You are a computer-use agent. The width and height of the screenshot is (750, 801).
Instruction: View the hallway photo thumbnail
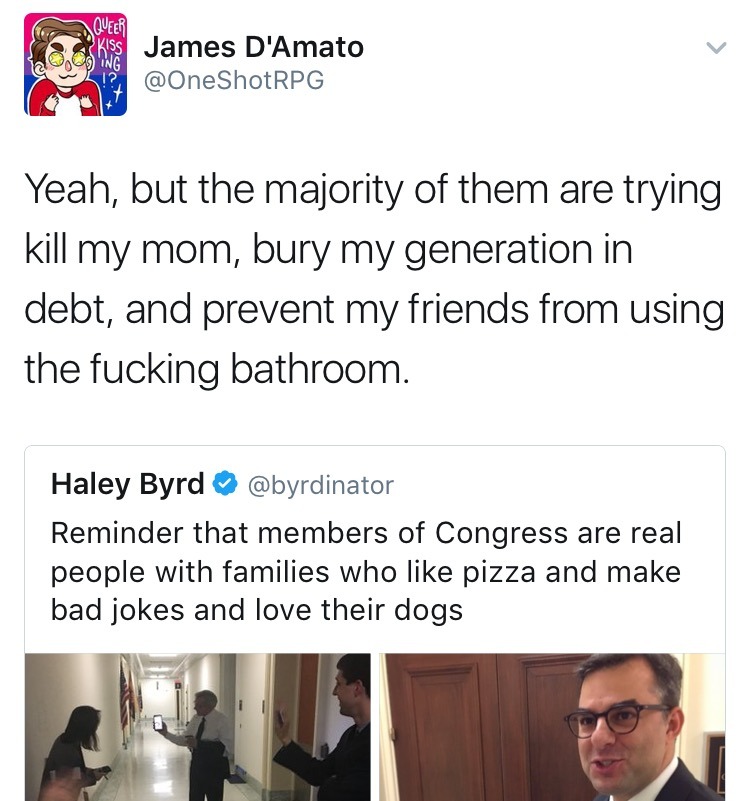(197, 727)
